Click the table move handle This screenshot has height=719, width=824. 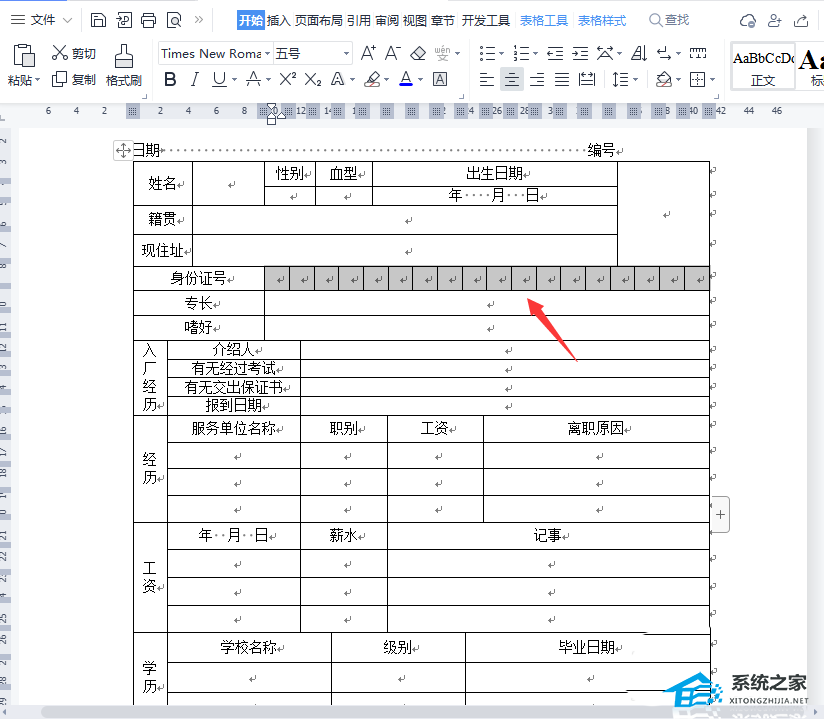tap(123, 150)
